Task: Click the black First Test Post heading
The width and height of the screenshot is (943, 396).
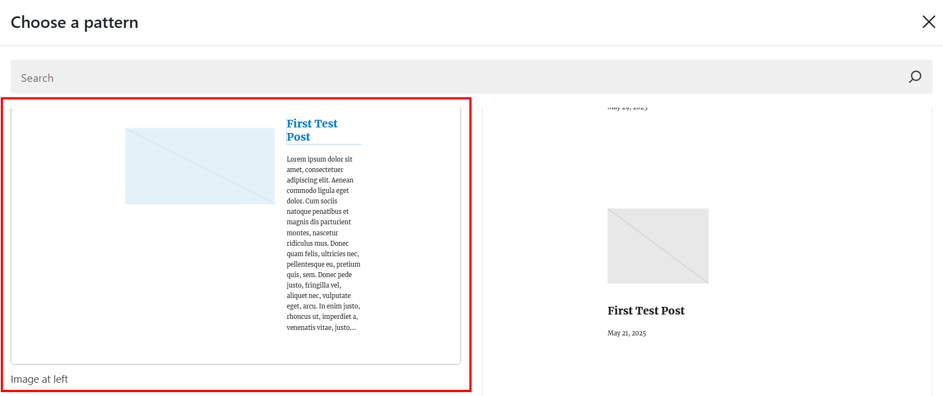Action: pos(646,311)
